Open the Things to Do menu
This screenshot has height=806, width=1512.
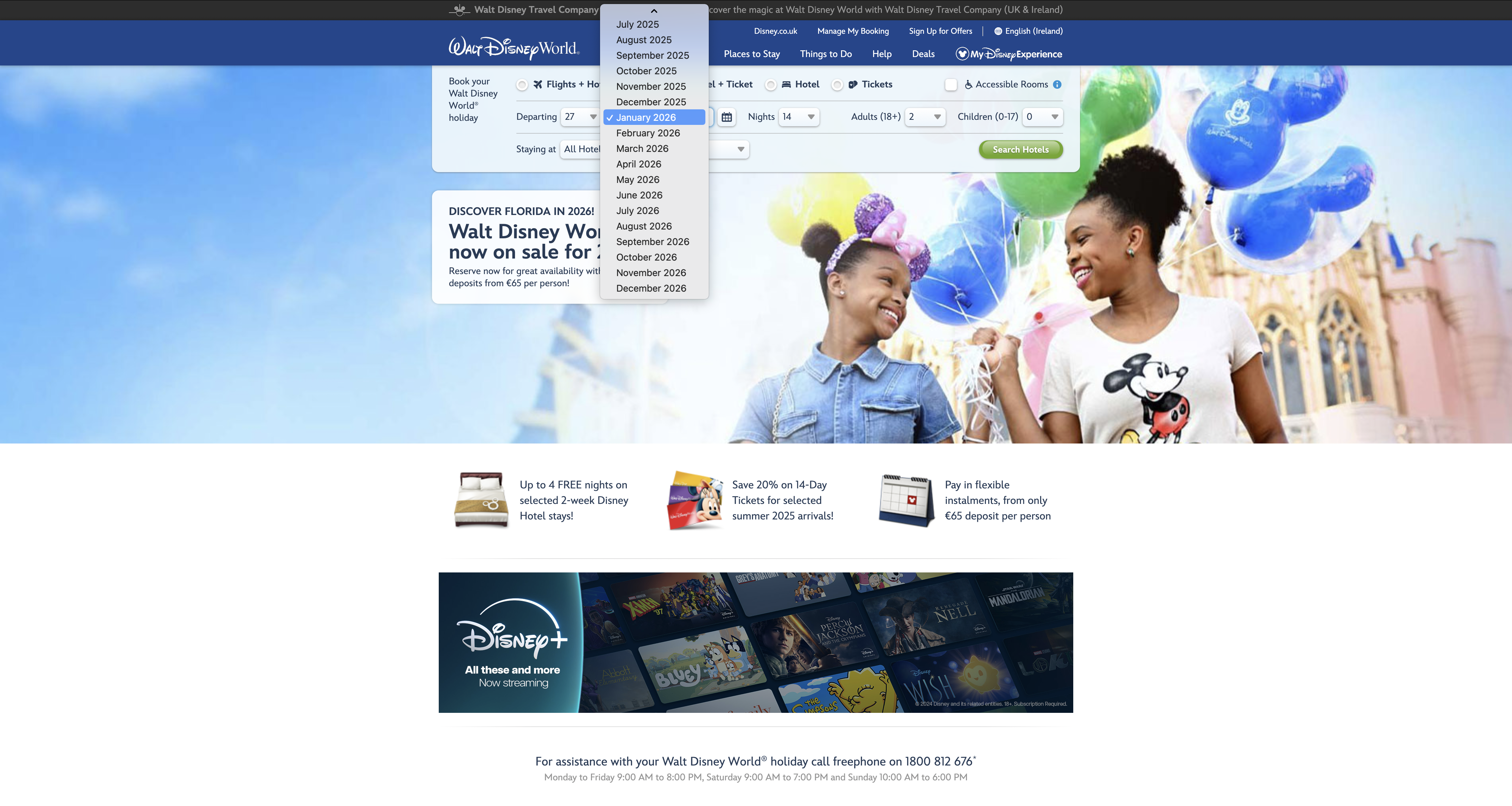pyautogui.click(x=825, y=54)
